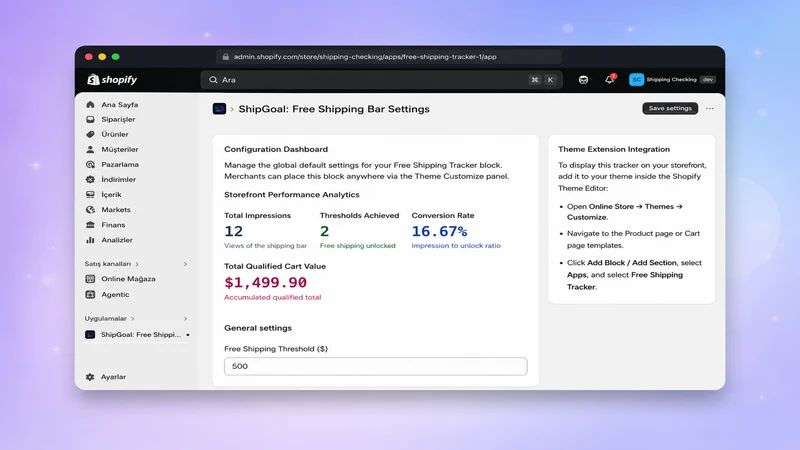800x450 pixels.
Task: Click the Ürünler tag icon
Action: tap(90, 134)
